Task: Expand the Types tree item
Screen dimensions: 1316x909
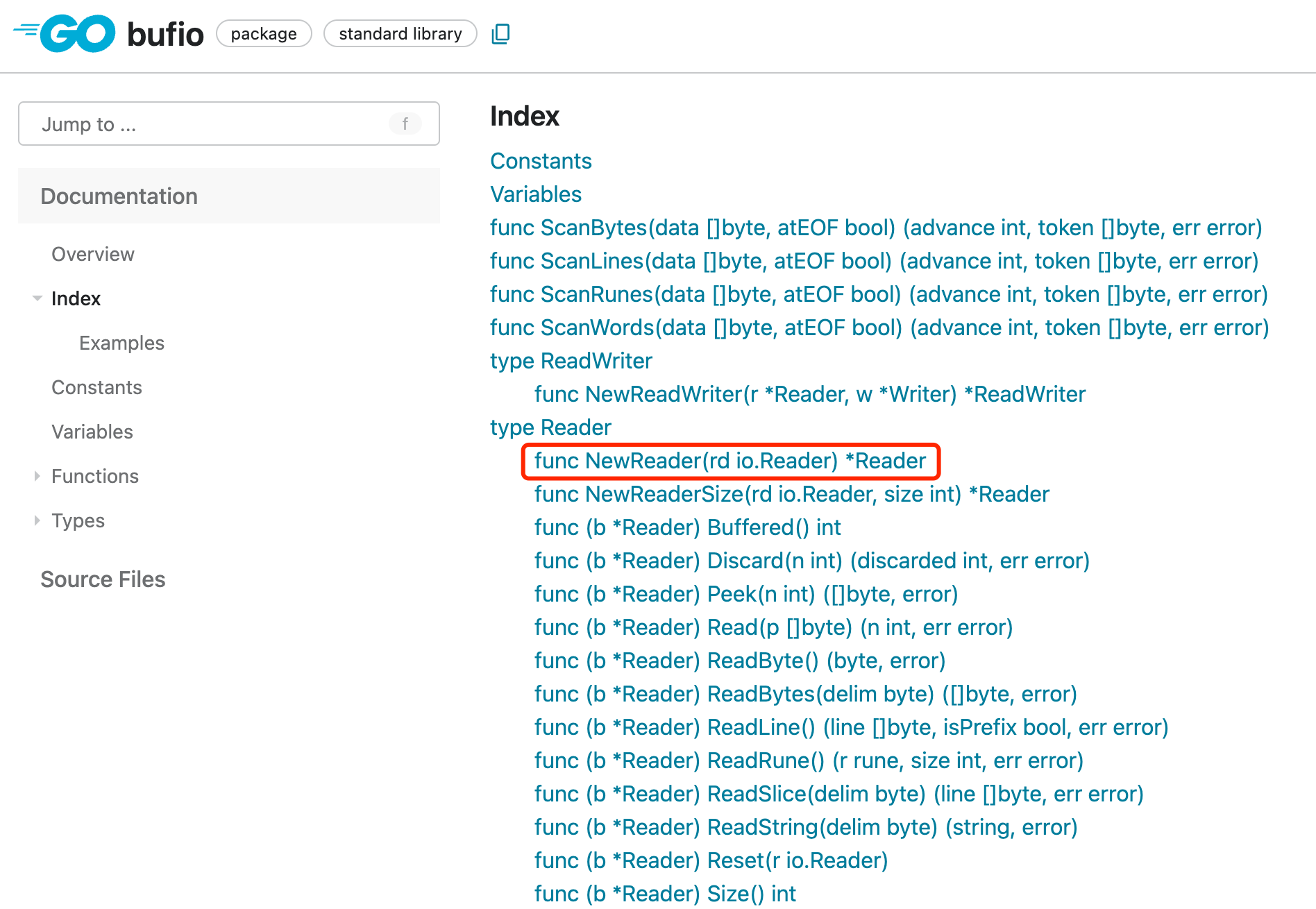Action: (37, 520)
